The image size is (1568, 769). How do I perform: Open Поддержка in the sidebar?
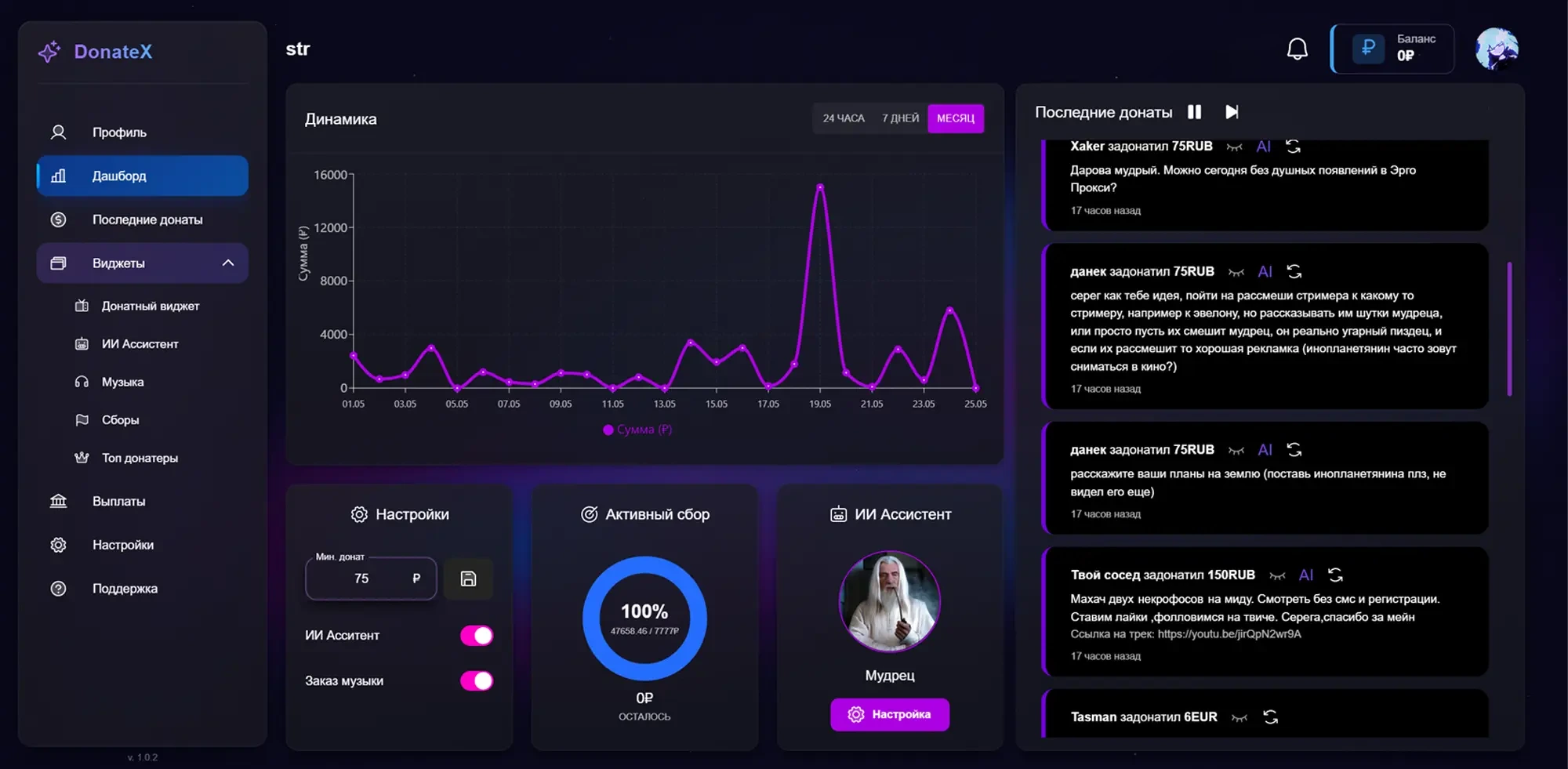(x=143, y=589)
